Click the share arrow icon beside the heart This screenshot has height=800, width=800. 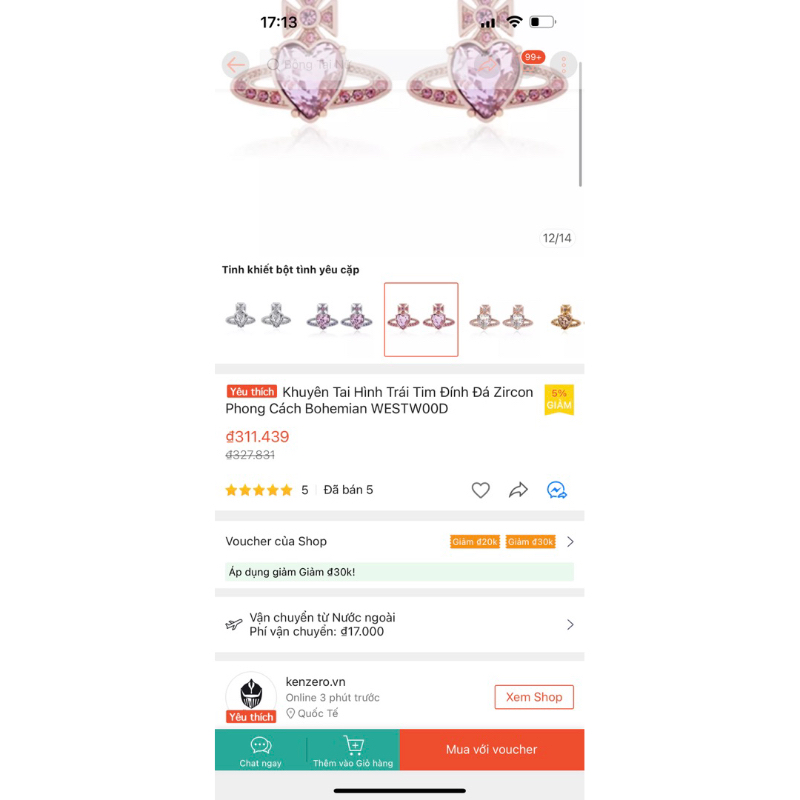pyautogui.click(x=518, y=490)
